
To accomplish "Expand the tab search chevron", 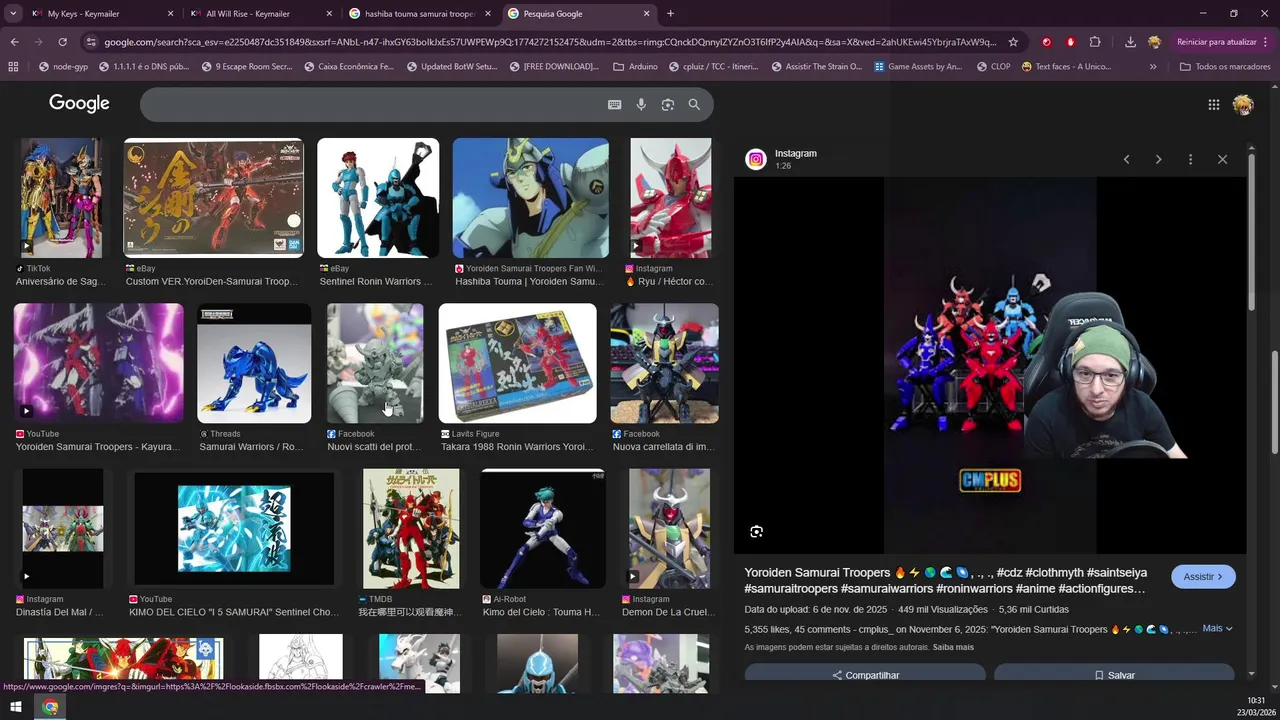I will [13, 14].
